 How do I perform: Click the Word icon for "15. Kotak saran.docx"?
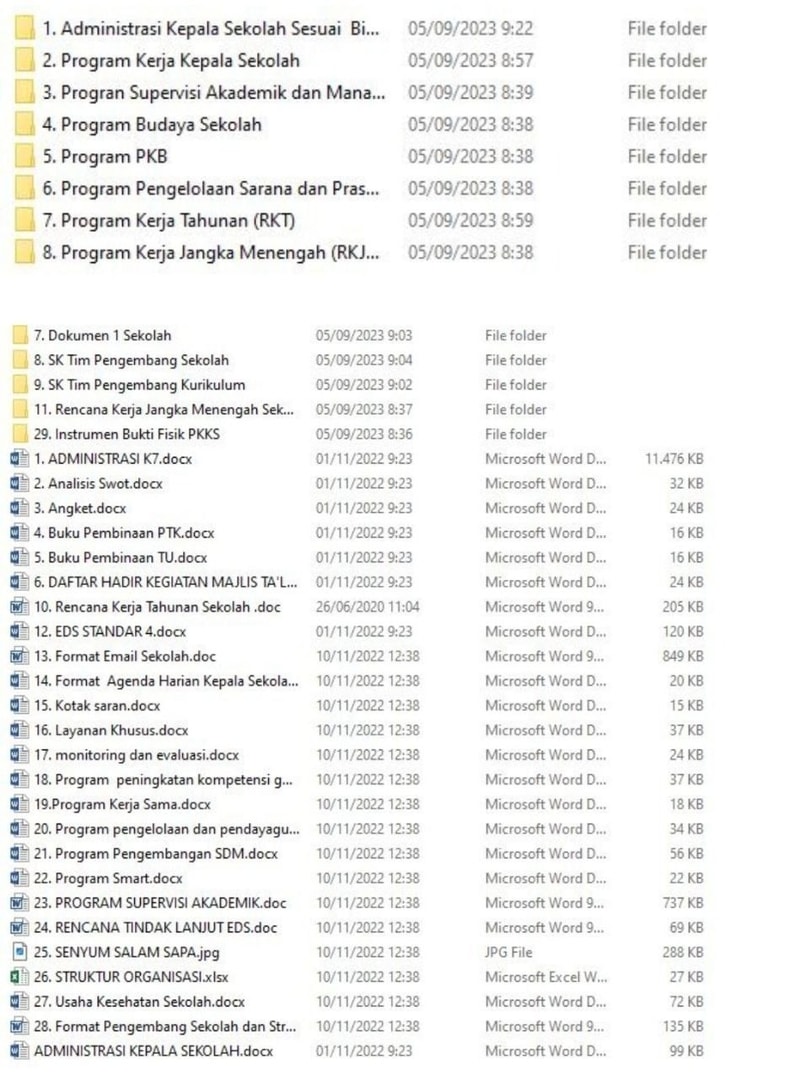[20, 706]
